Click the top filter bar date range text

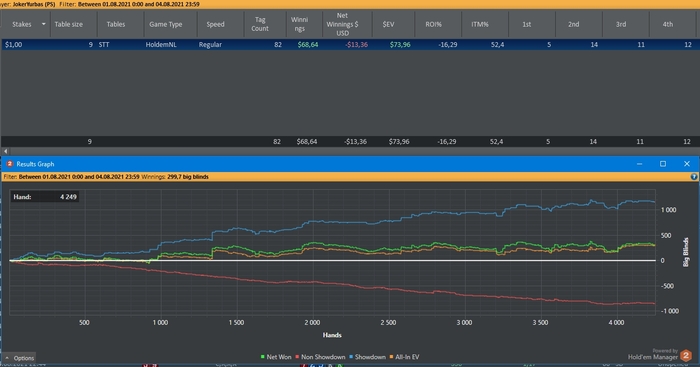pos(139,4)
